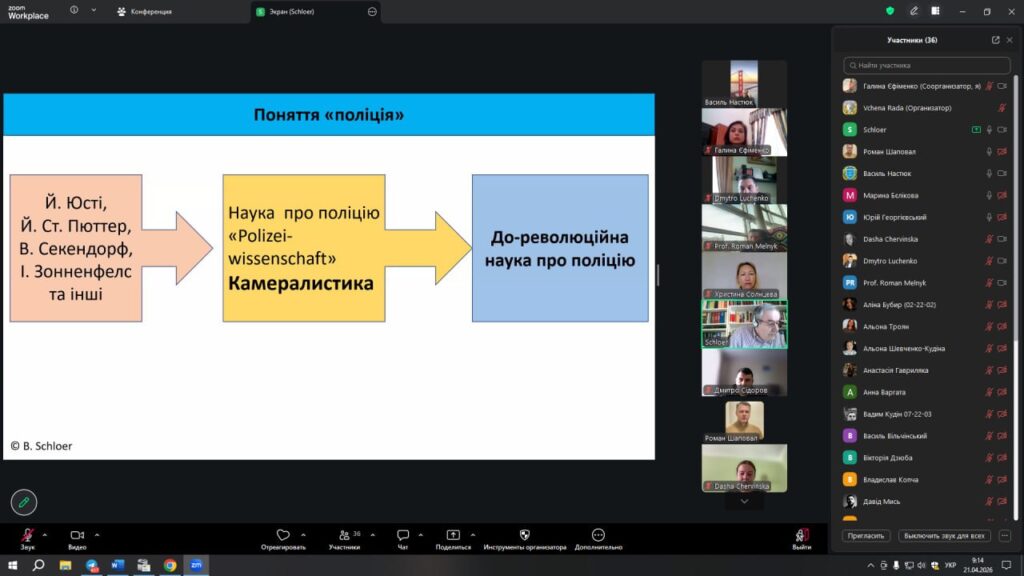Expand video options arrow next to Видео
Viewport: 1024px width, 576px height.
[x=96, y=533]
